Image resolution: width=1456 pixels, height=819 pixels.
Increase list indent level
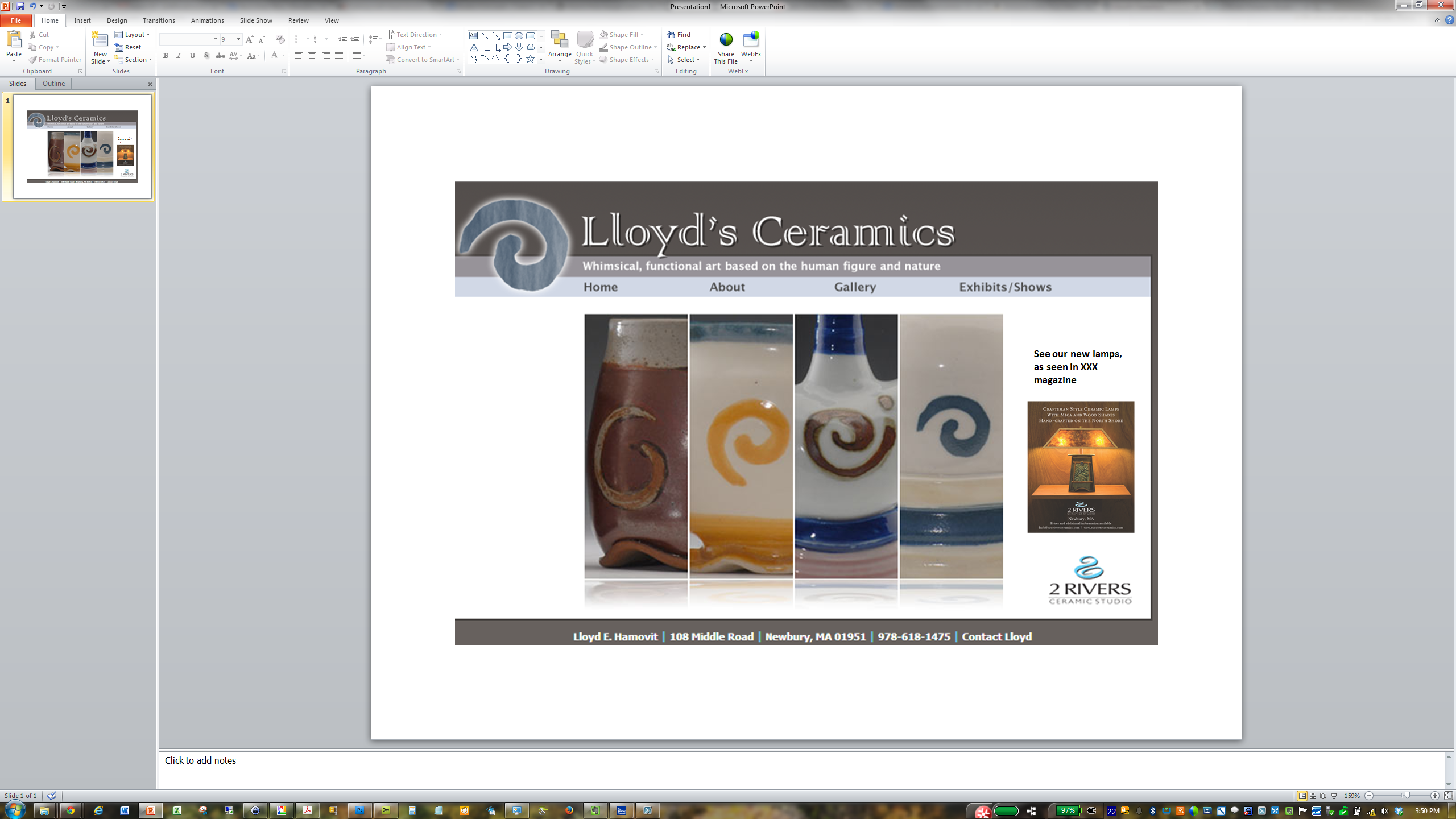pos(355,39)
